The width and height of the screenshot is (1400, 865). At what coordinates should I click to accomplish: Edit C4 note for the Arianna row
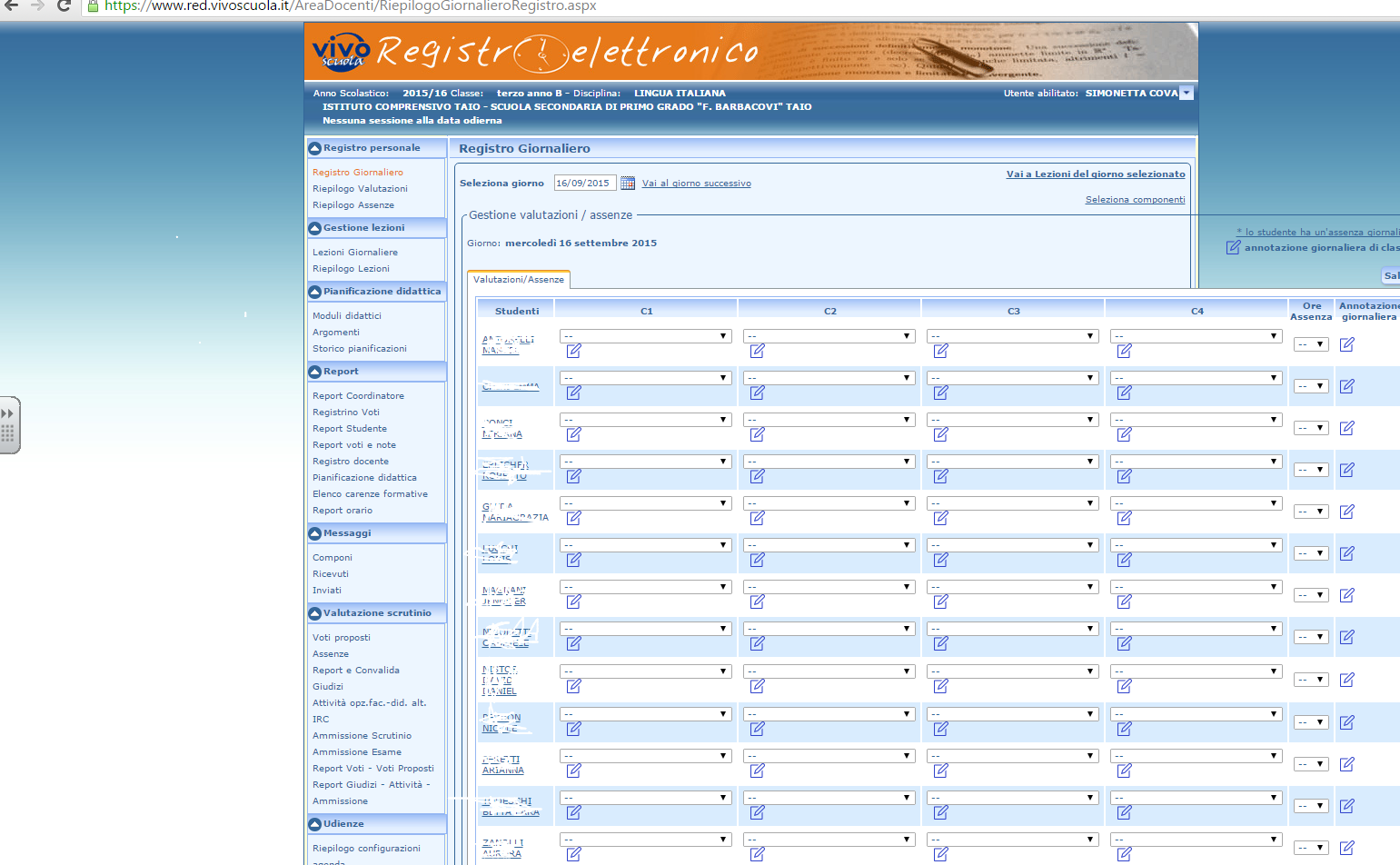point(1125,771)
